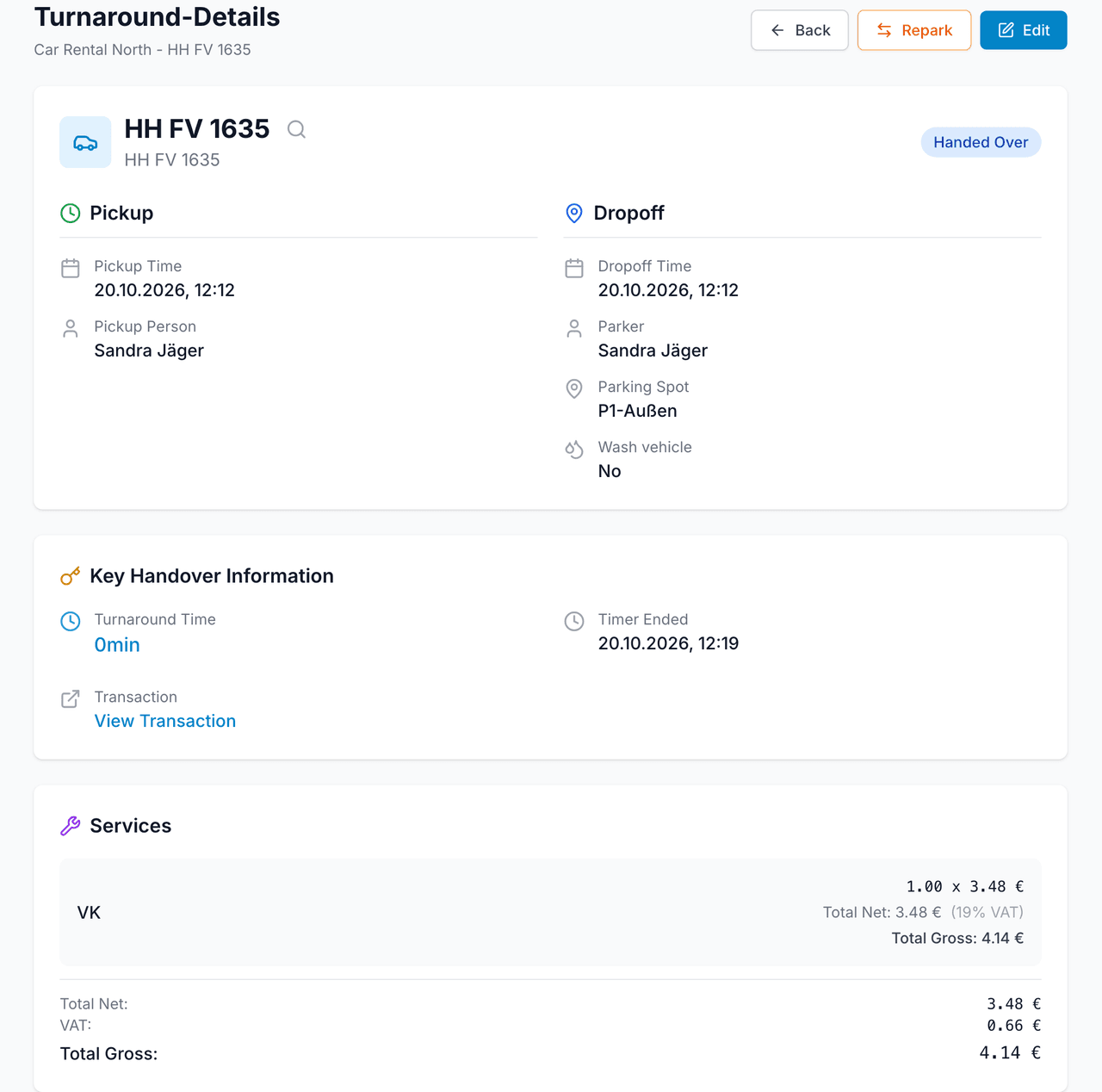Click the Sandra Jäger name under Pickup Person

coord(149,351)
